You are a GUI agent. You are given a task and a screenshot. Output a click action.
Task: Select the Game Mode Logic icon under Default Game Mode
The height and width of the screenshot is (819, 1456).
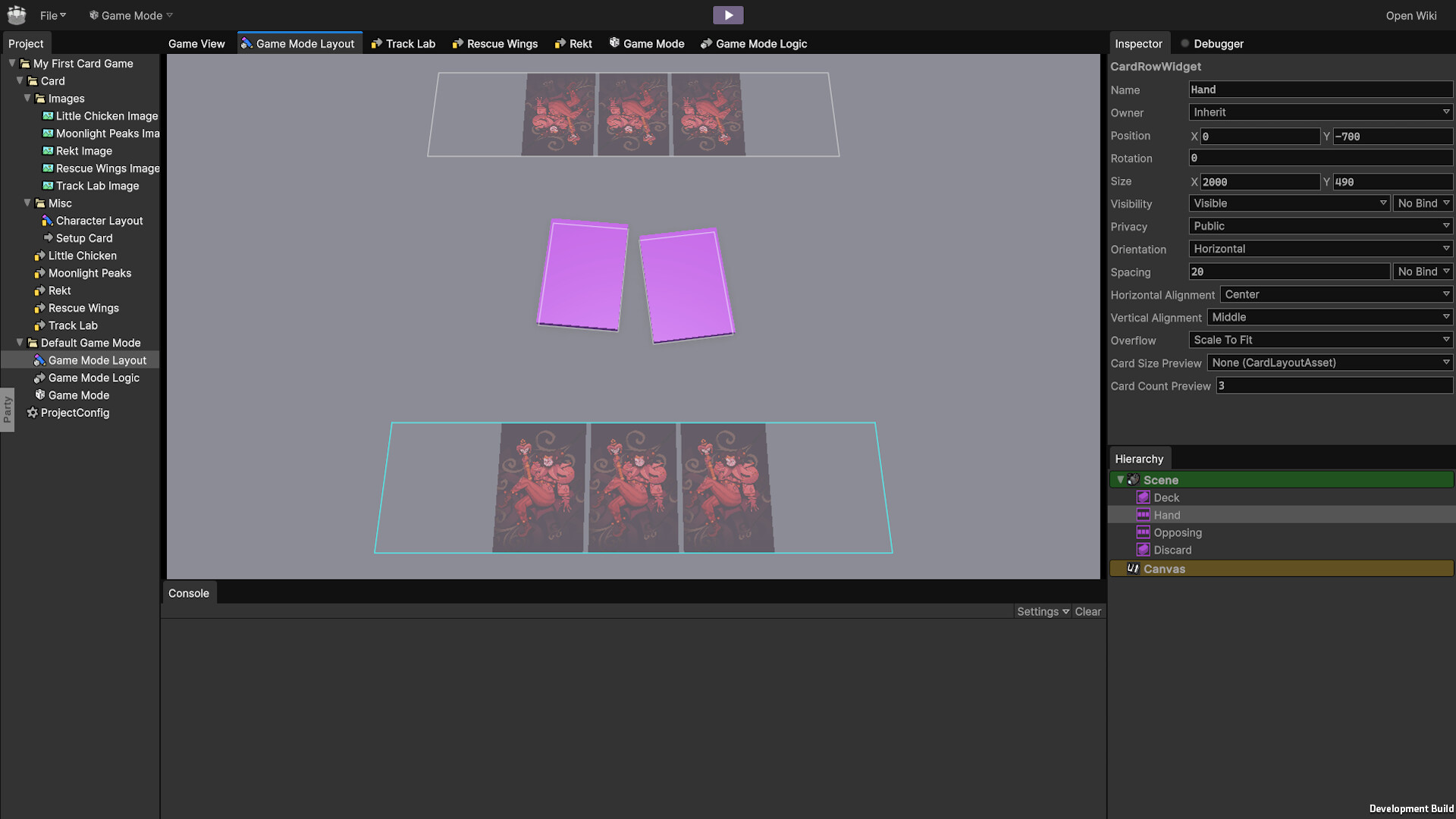40,378
